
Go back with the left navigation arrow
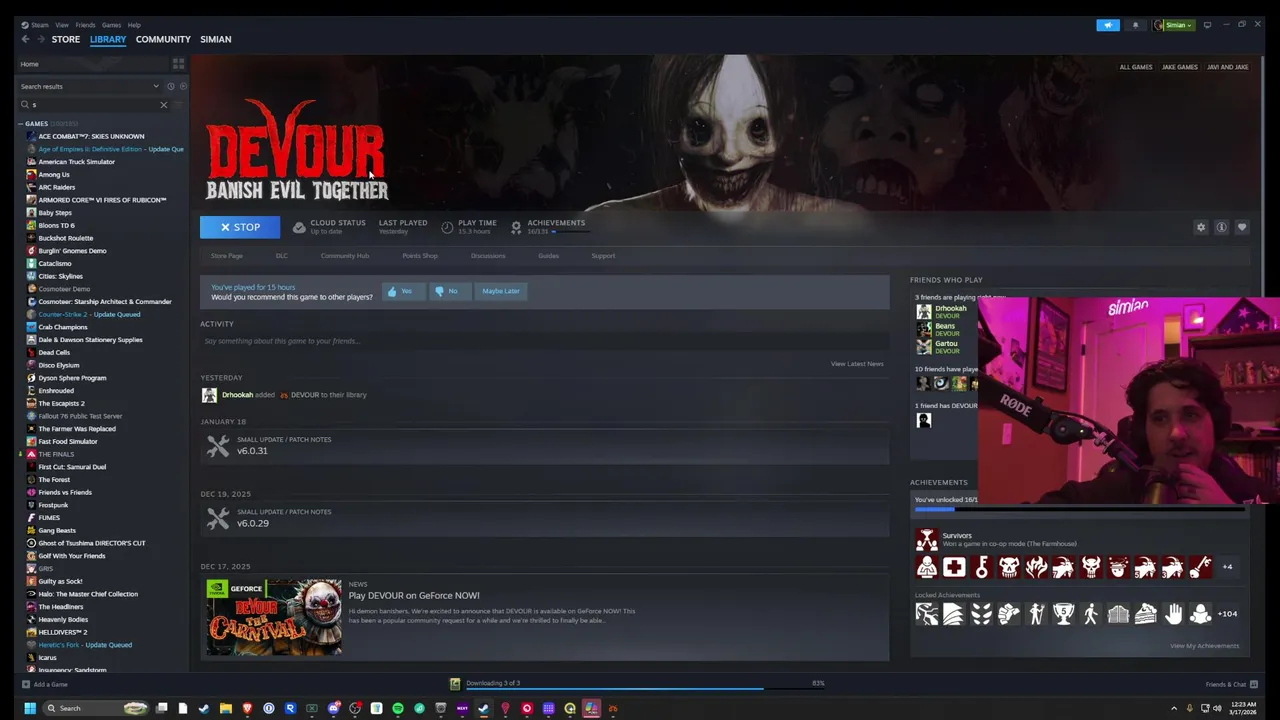click(25, 39)
